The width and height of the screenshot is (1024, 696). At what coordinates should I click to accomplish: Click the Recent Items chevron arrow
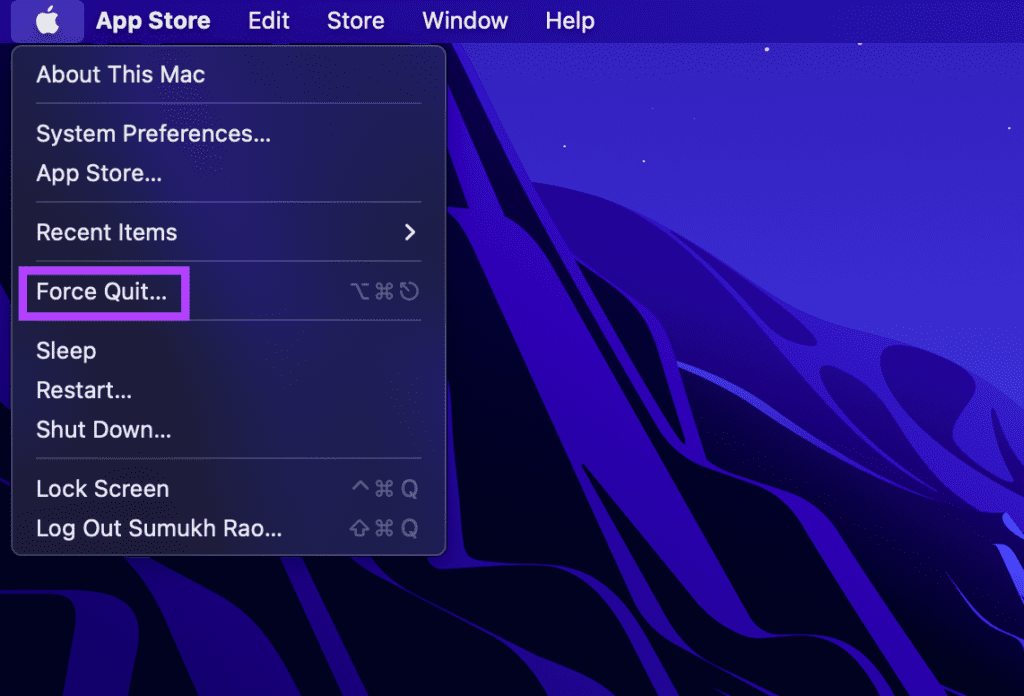409,232
